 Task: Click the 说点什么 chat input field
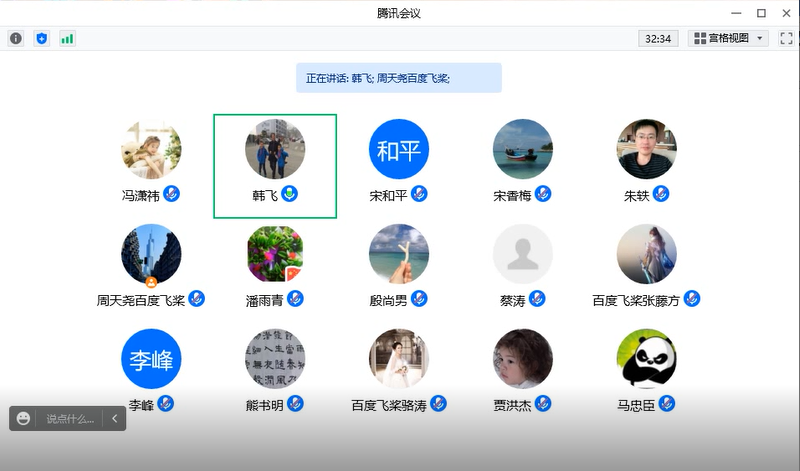70,419
